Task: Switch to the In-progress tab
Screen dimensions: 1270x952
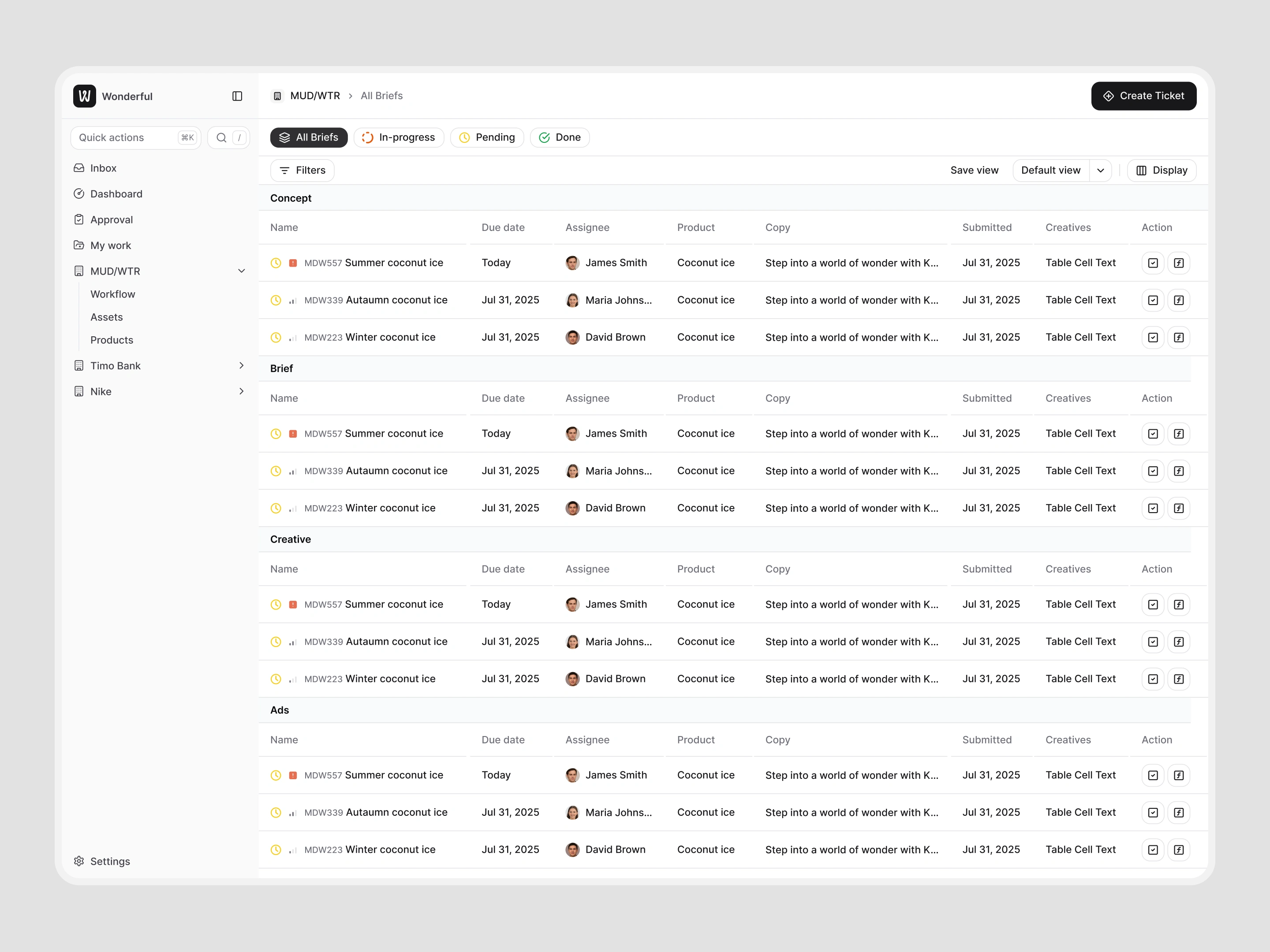Action: [399, 138]
